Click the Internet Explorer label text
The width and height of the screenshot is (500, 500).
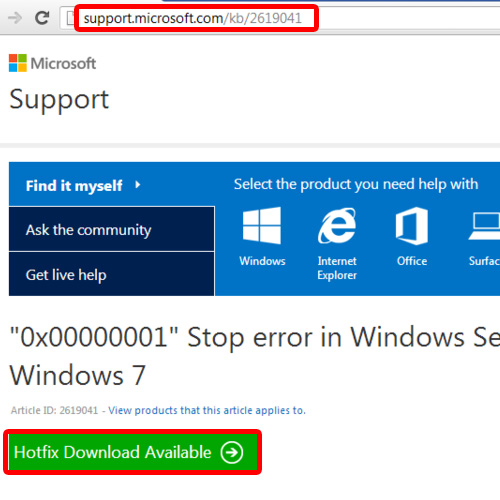337,268
